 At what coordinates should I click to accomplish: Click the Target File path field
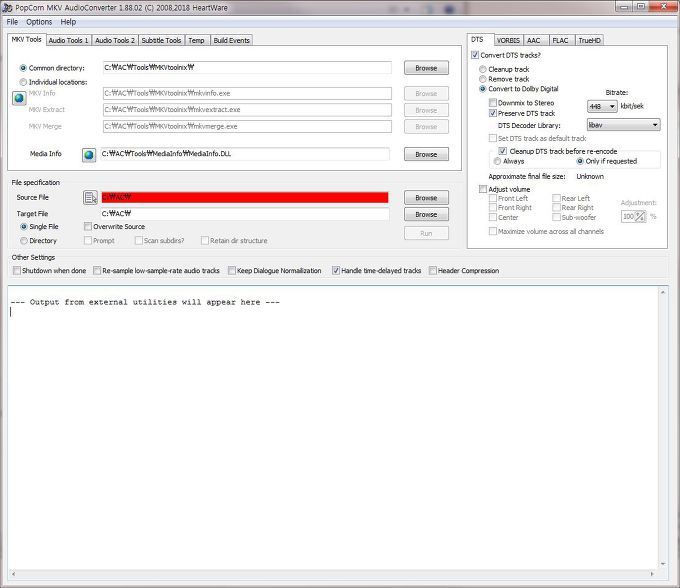click(245, 214)
